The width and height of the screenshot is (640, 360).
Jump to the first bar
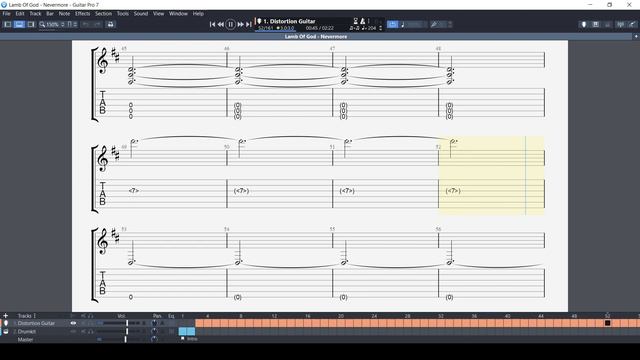[212, 24]
